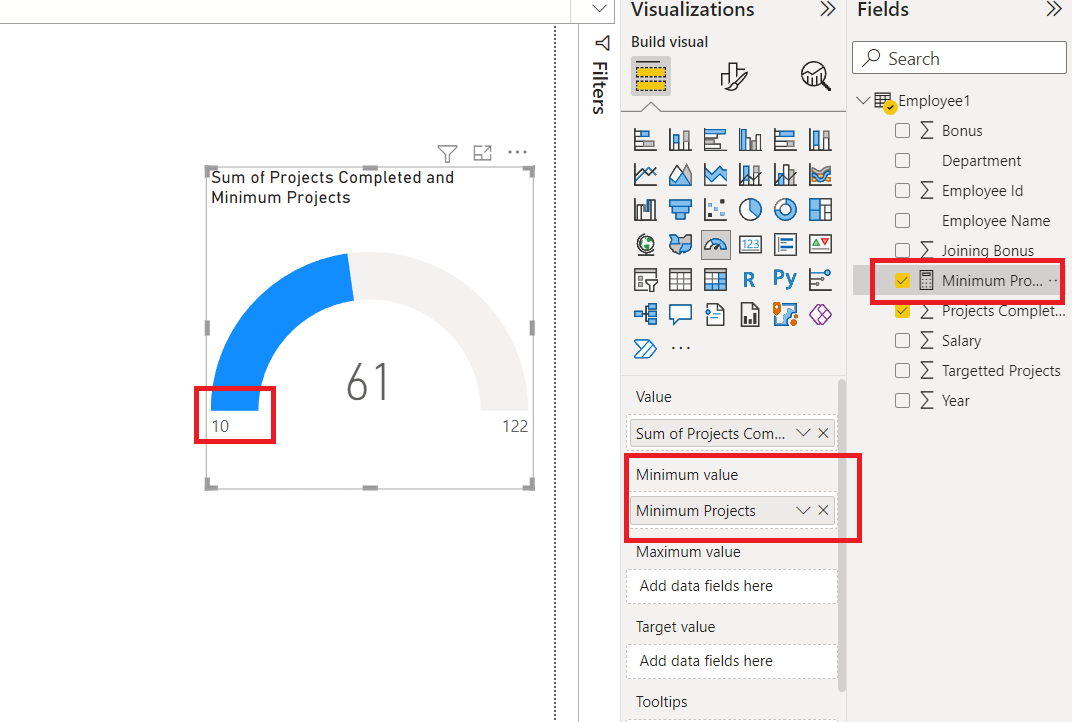Choose the R script visual
1072x722 pixels.
click(750, 279)
